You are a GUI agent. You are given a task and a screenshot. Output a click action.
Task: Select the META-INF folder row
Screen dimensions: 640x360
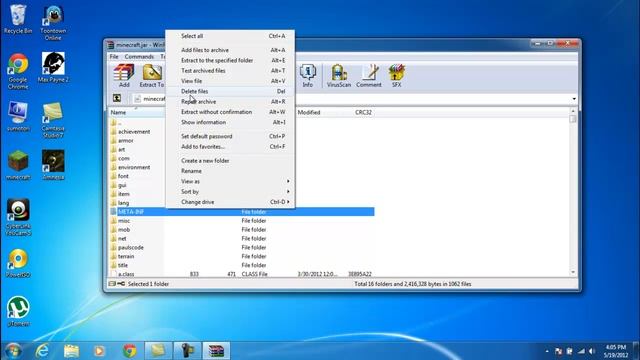(x=242, y=212)
